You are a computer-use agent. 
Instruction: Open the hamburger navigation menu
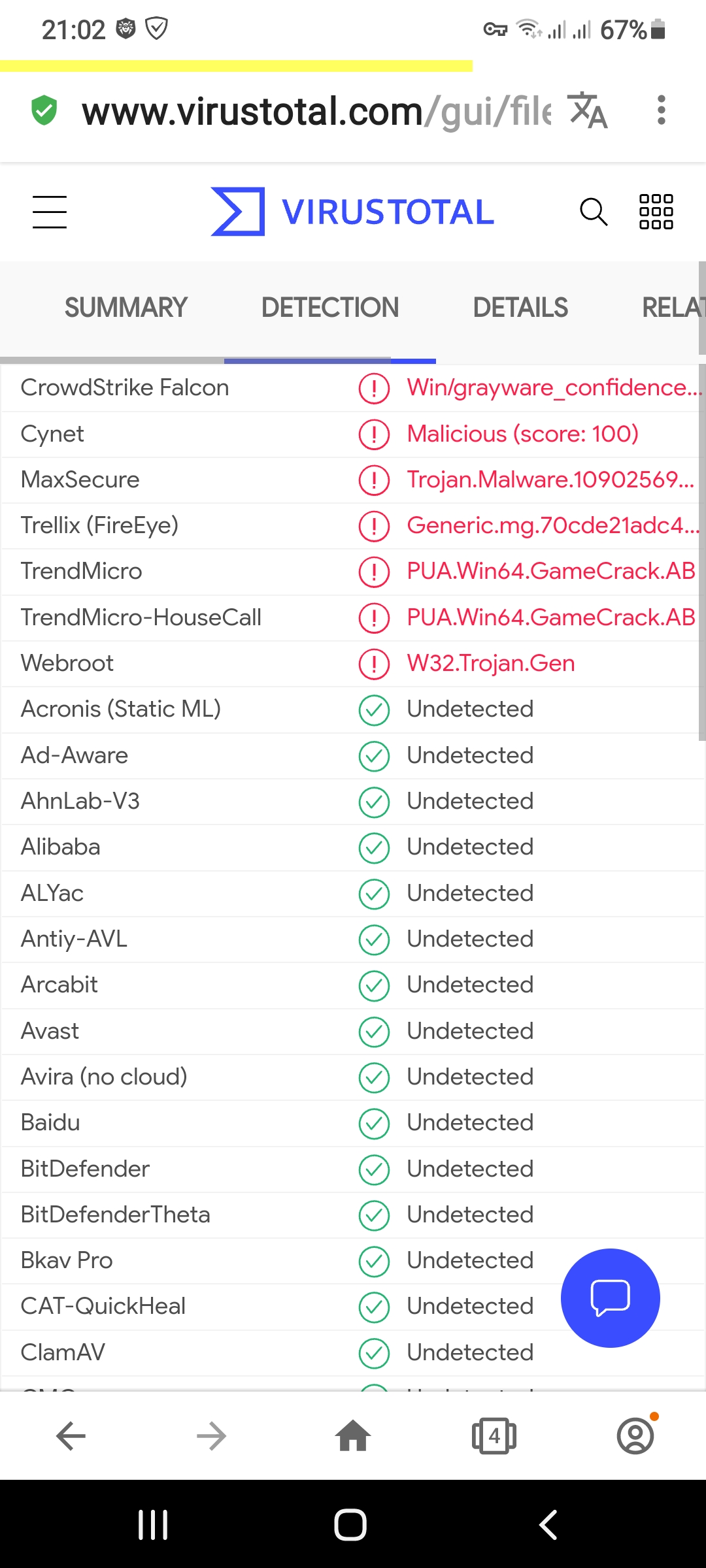pyautogui.click(x=50, y=212)
